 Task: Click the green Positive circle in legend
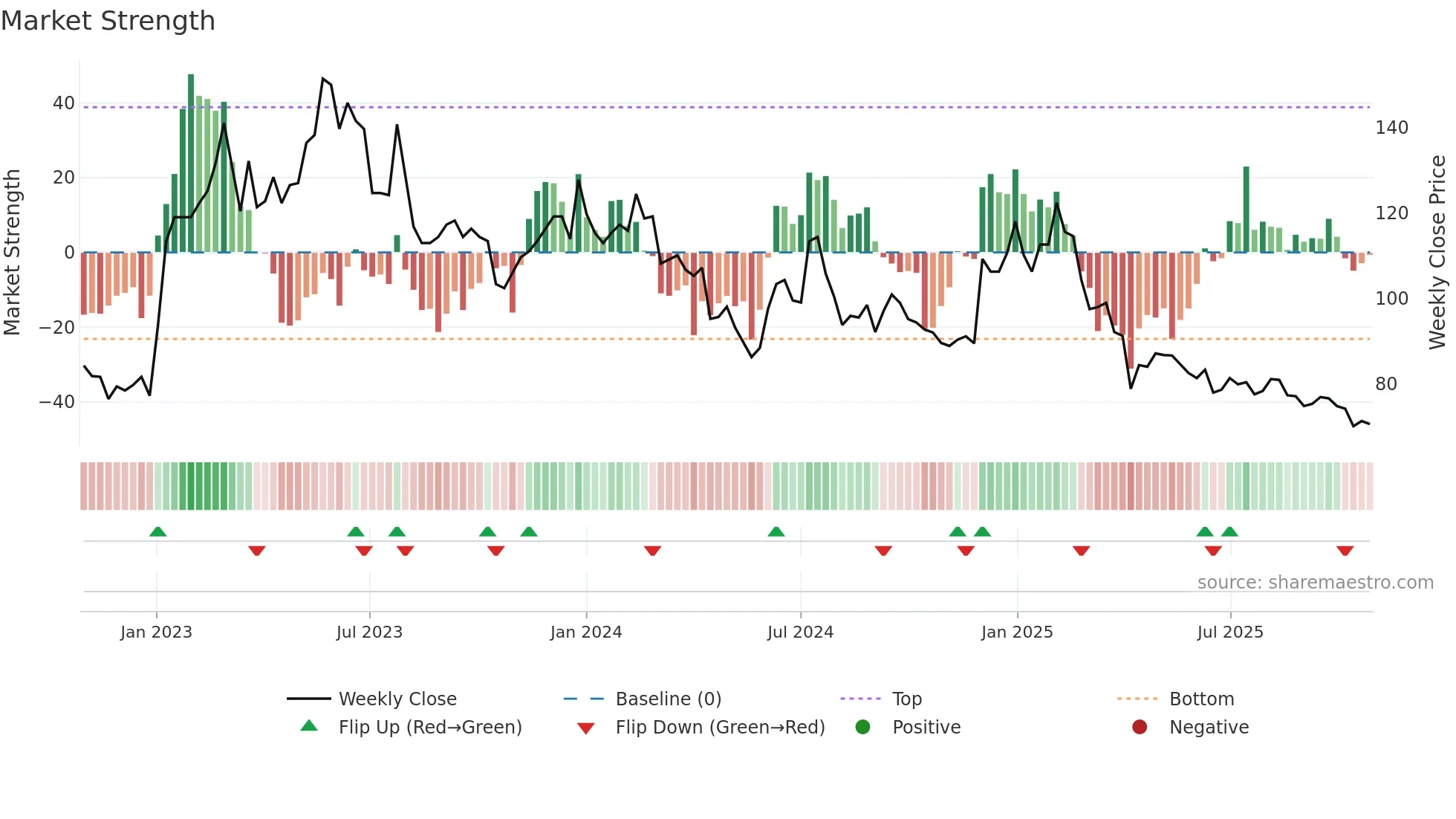pos(862,727)
